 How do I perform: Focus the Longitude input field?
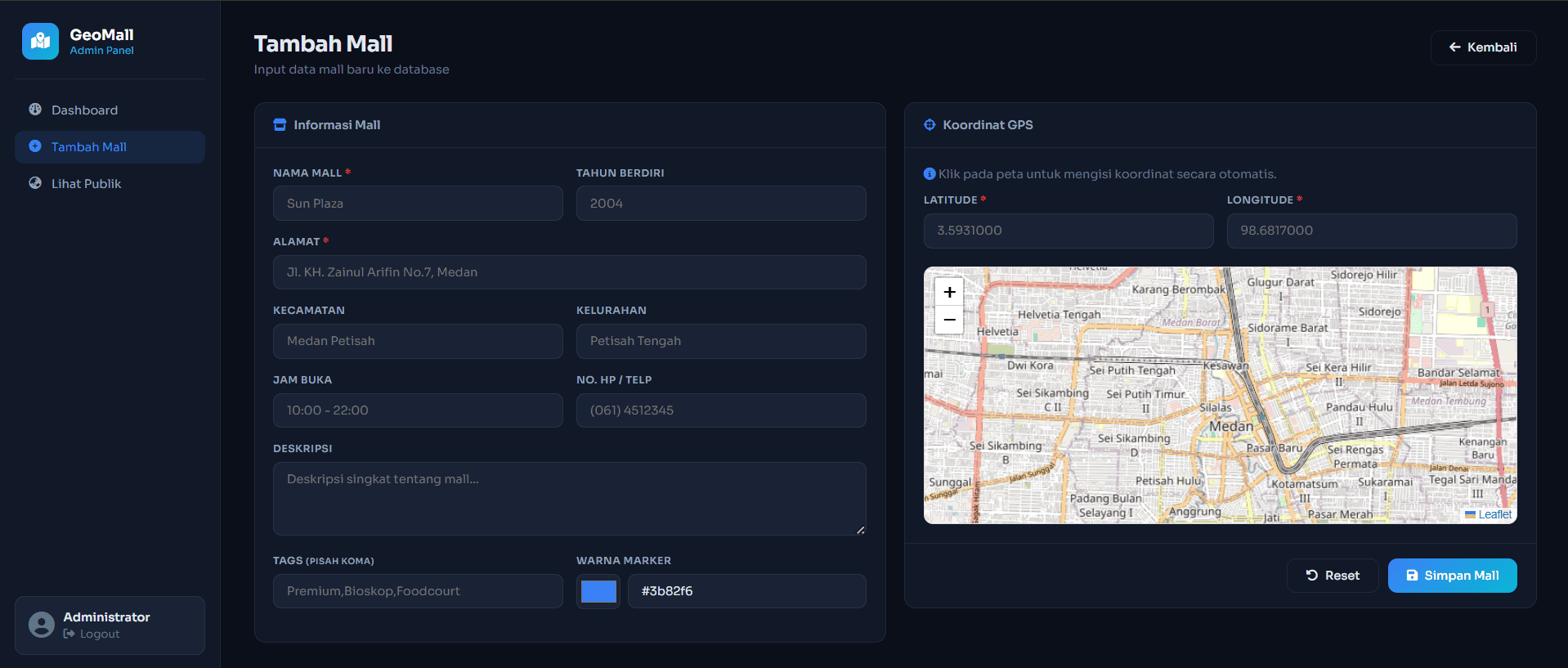[1372, 231]
